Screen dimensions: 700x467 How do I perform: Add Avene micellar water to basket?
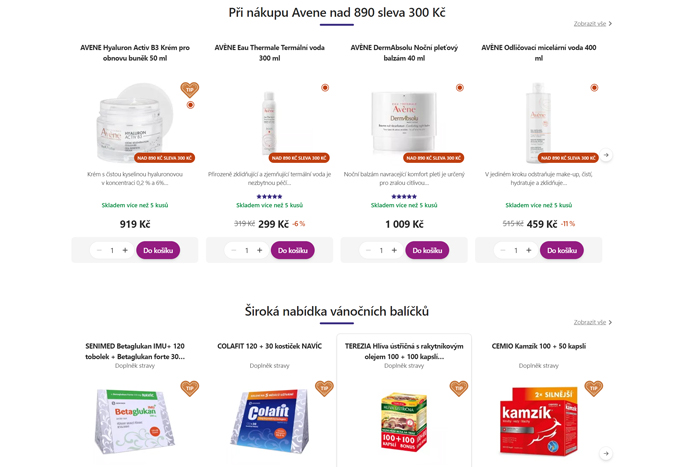[x=562, y=250]
